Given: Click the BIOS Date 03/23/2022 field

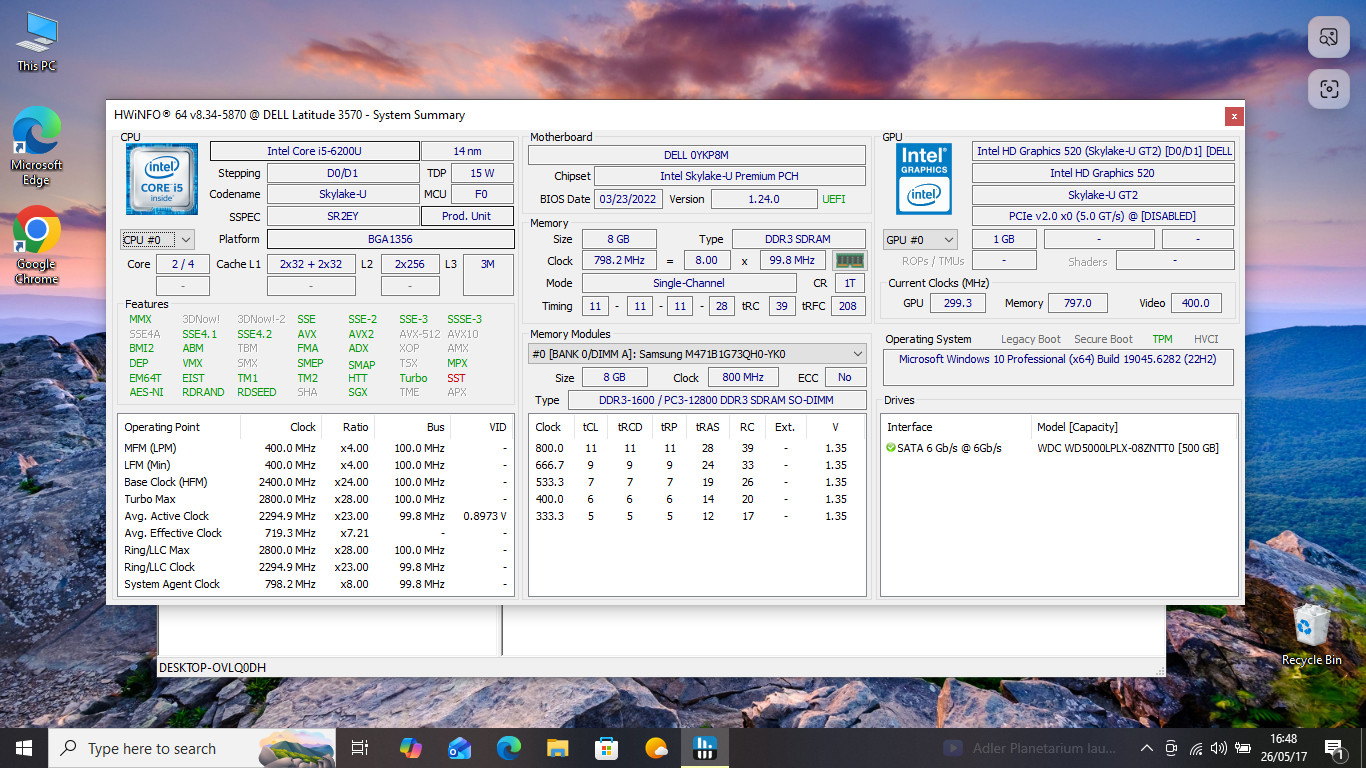Looking at the screenshot, I should (x=628, y=199).
